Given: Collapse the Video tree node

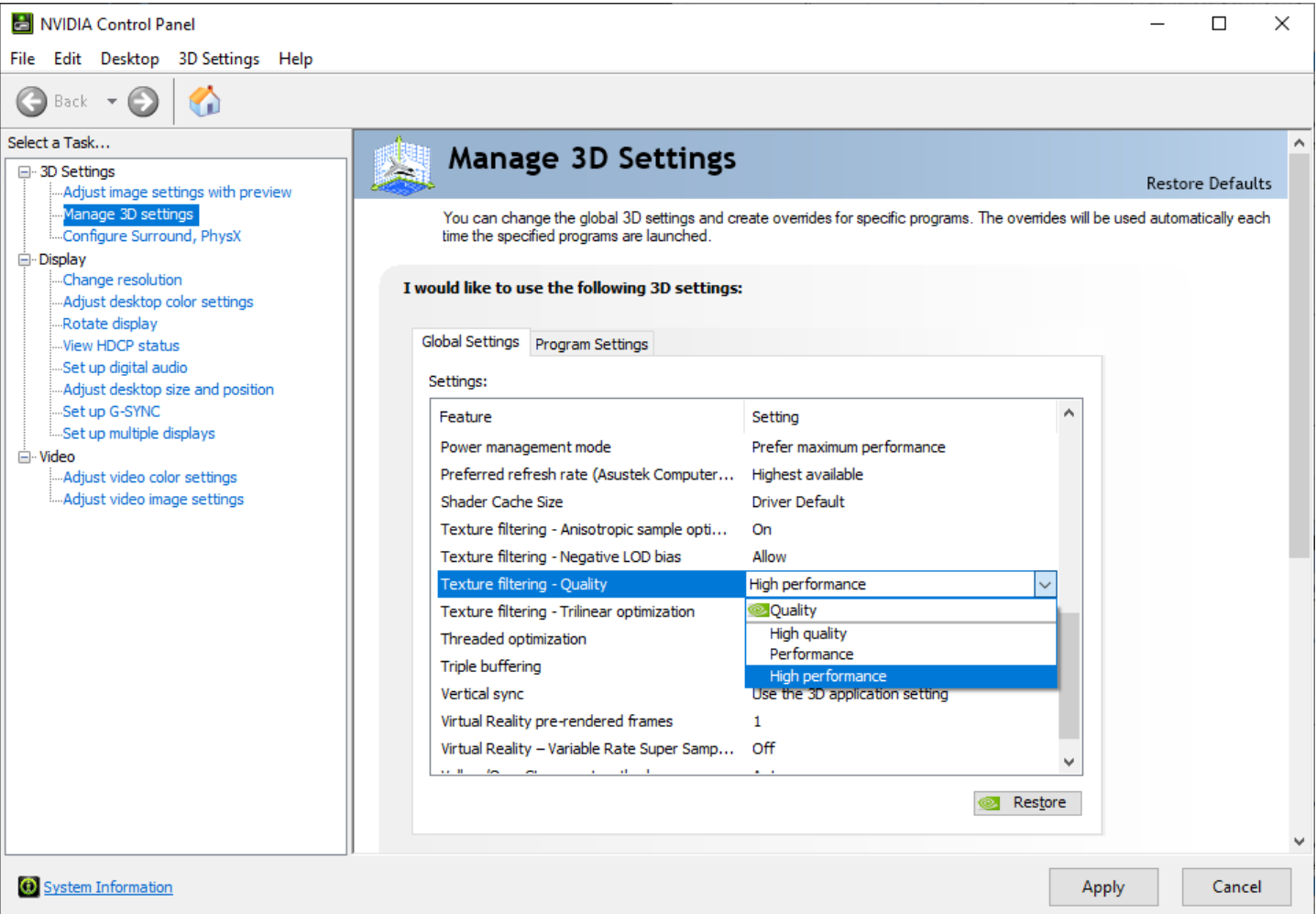Looking at the screenshot, I should click(25, 457).
